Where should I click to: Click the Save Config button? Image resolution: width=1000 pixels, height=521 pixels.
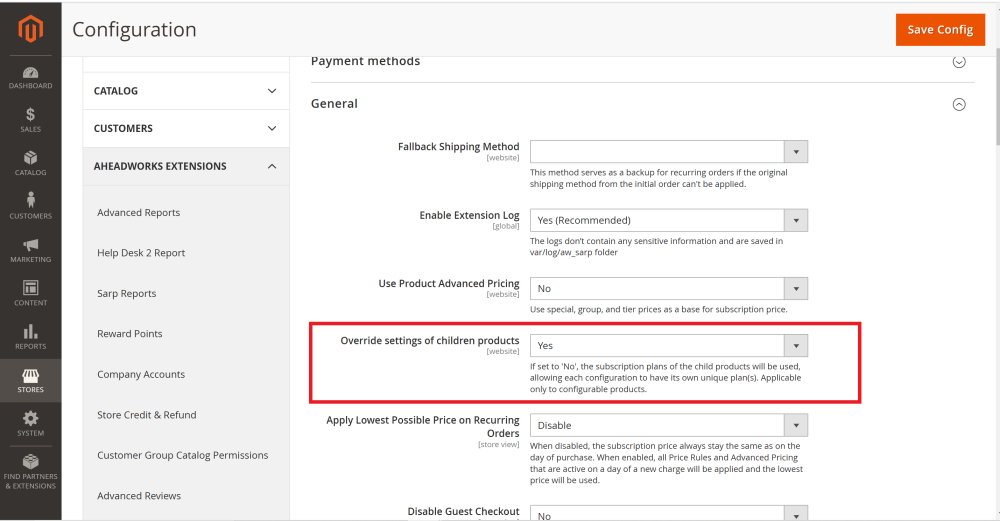940,29
